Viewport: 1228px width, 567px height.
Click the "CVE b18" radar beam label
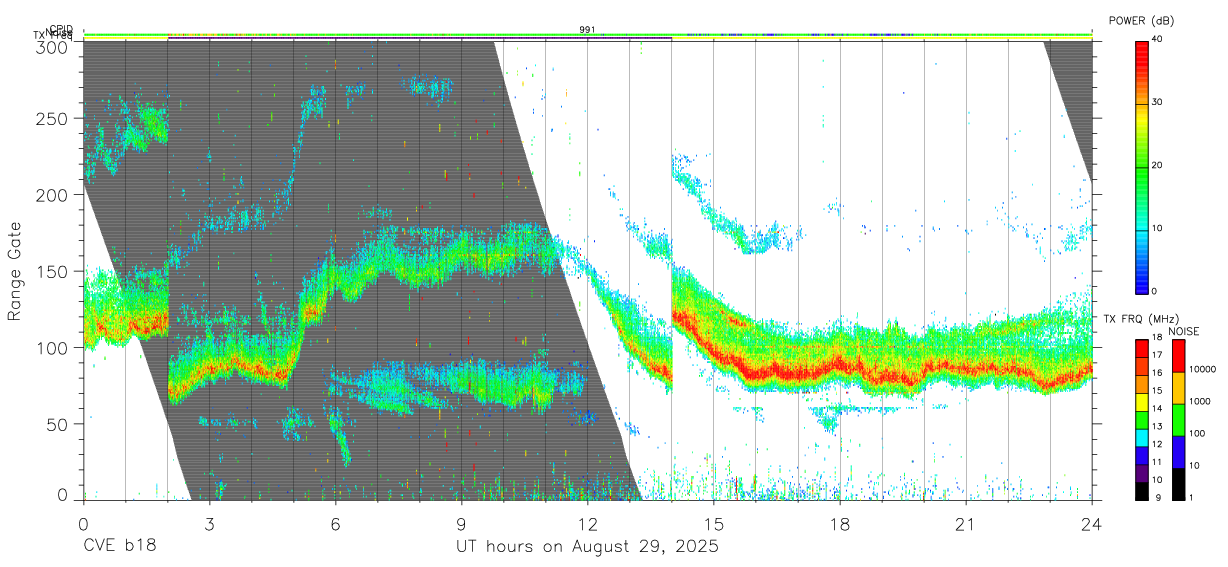point(119,546)
